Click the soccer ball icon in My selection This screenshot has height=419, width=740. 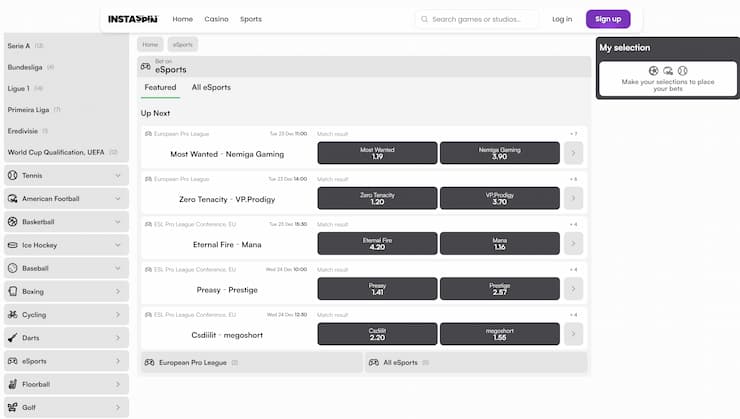tap(654, 71)
